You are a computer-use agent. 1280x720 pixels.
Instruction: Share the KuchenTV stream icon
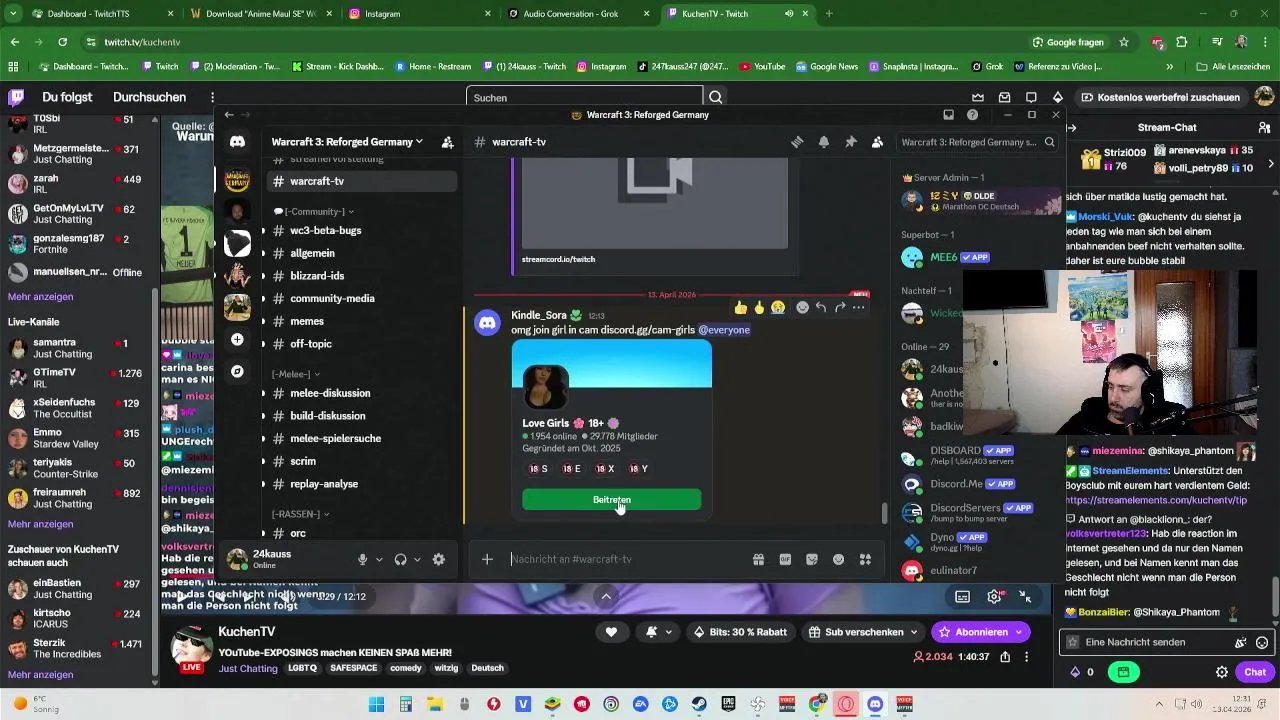(1005, 657)
